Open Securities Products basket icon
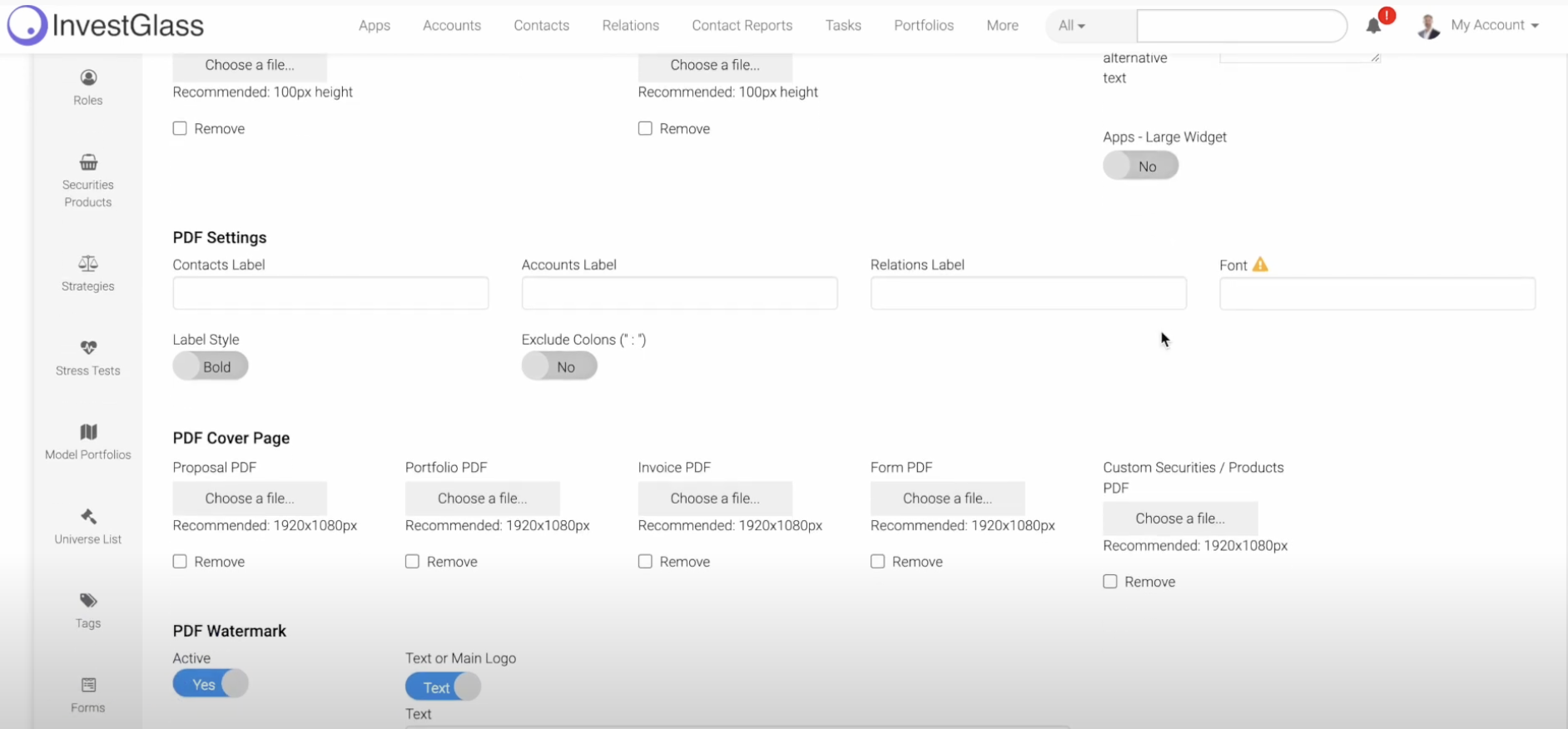The height and width of the screenshot is (729, 1568). 88,162
